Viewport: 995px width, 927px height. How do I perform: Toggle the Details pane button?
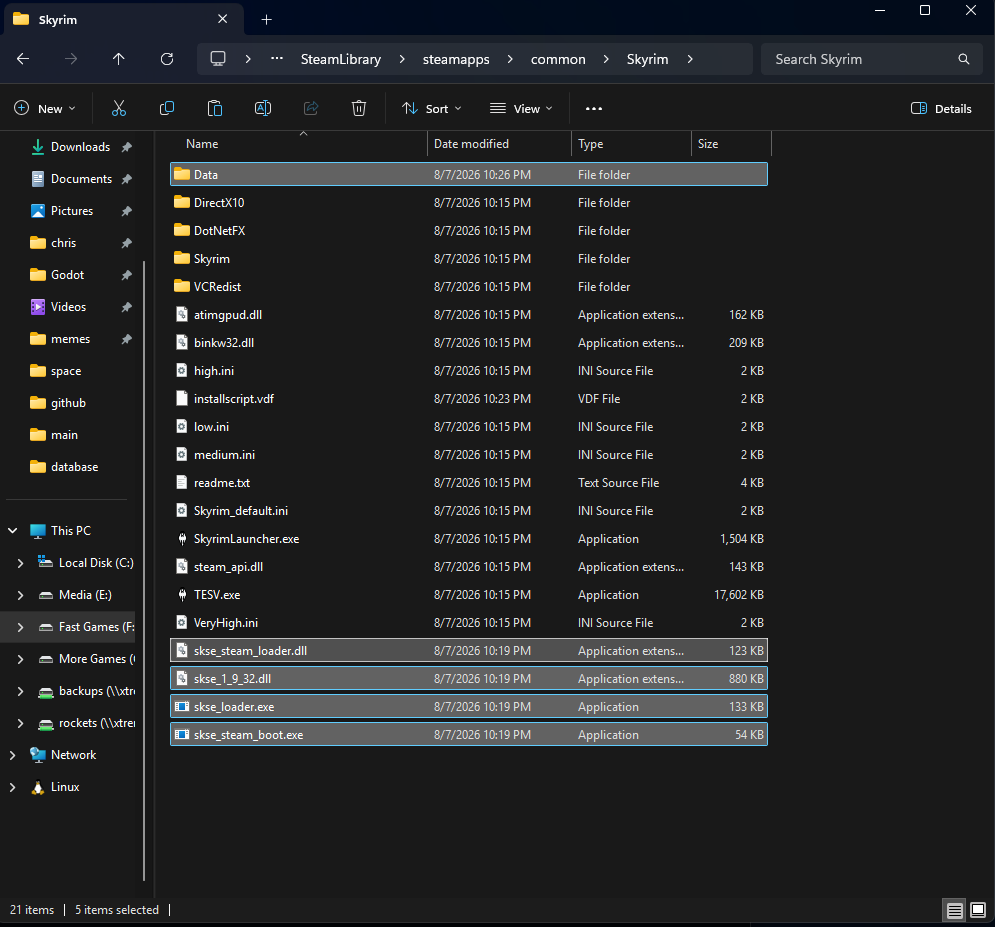tap(941, 108)
